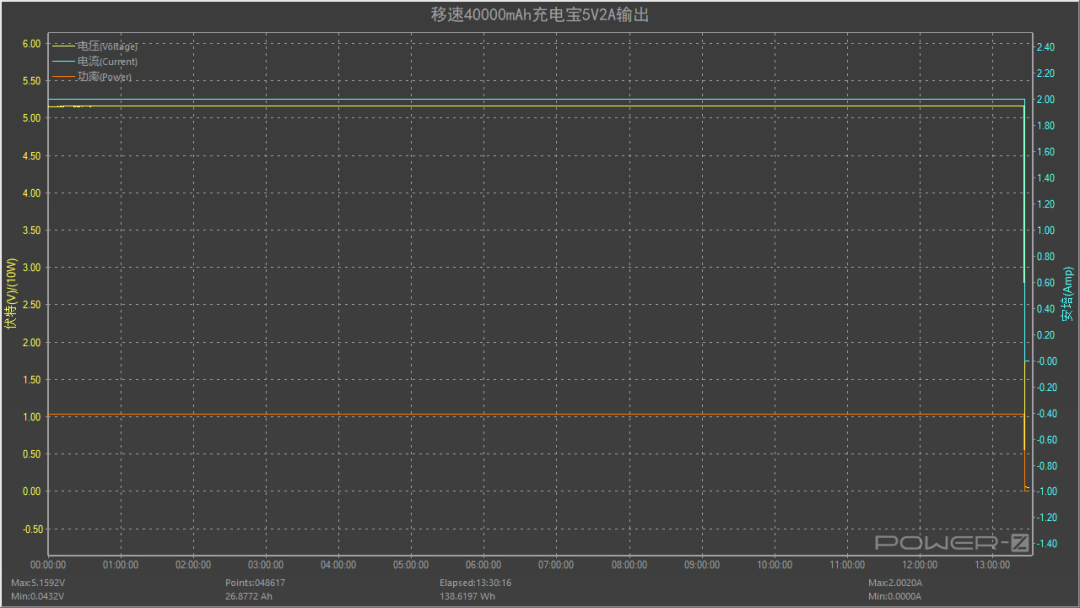Click the chart title 移速40000mAh充电宝5V2A输出

(x=539, y=14)
